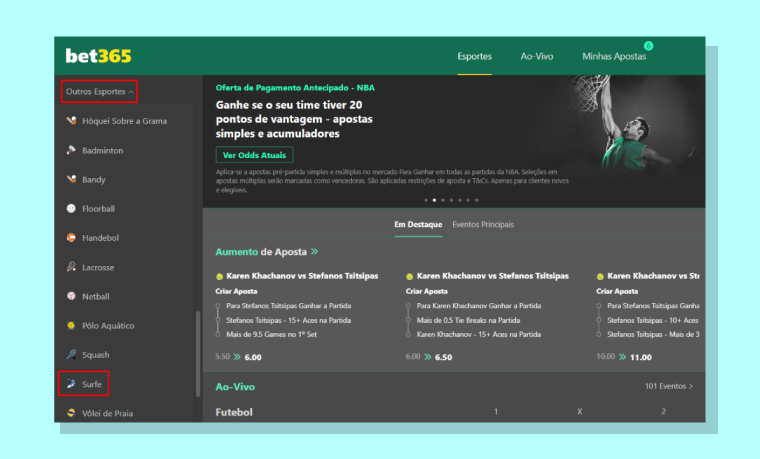This screenshot has width=760, height=459.
Task: Open Hóquei Sobre a Grama sport
Action: point(125,121)
